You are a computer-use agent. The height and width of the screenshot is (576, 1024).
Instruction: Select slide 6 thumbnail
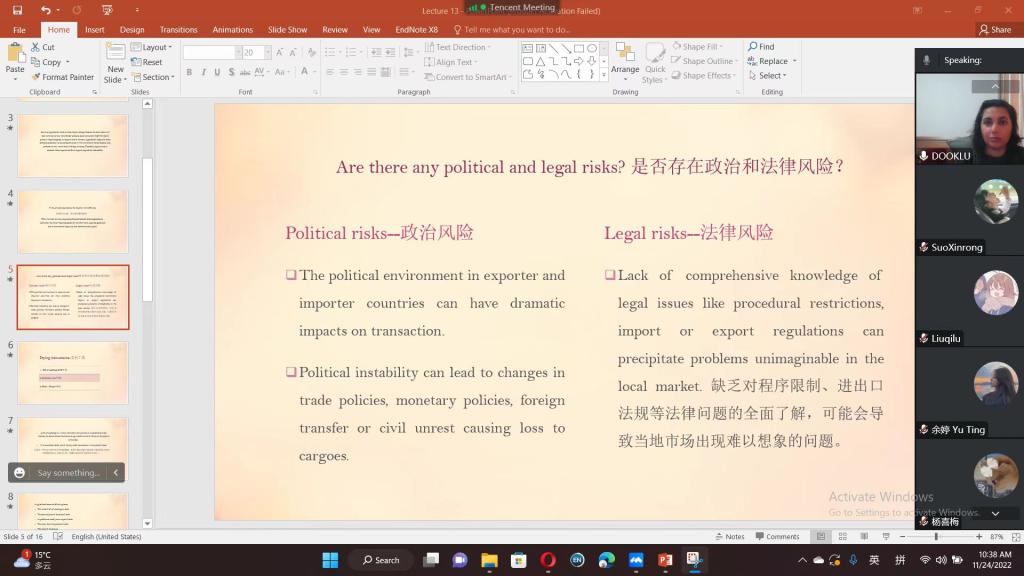73,373
